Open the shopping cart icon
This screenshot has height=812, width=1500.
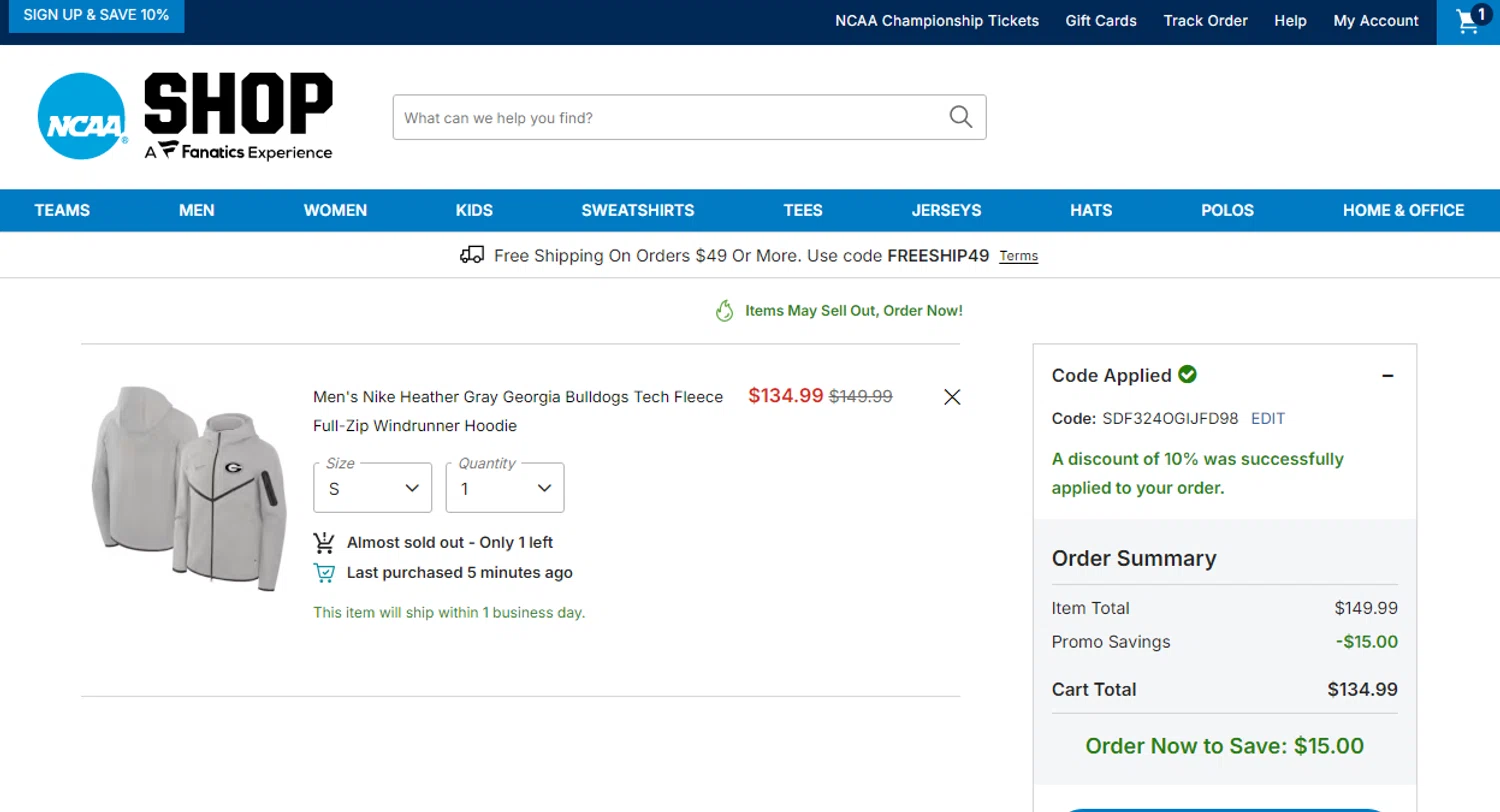[x=1468, y=21]
